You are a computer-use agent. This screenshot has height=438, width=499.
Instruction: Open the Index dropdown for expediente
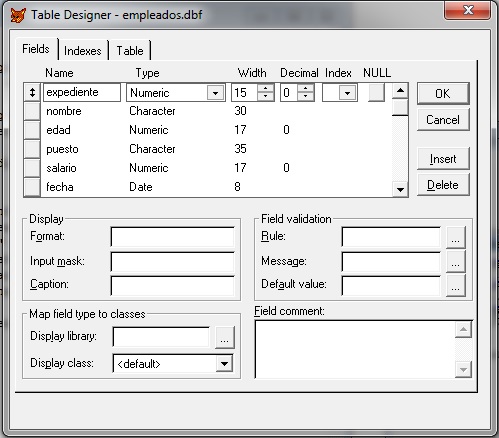click(347, 93)
